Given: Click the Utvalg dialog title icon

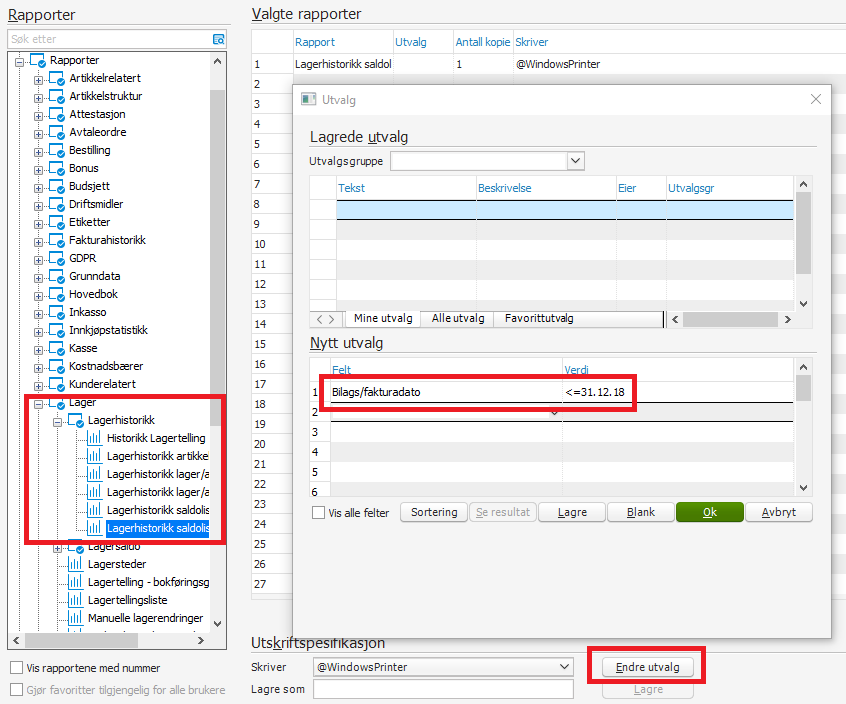Looking at the screenshot, I should pyautogui.click(x=309, y=99).
